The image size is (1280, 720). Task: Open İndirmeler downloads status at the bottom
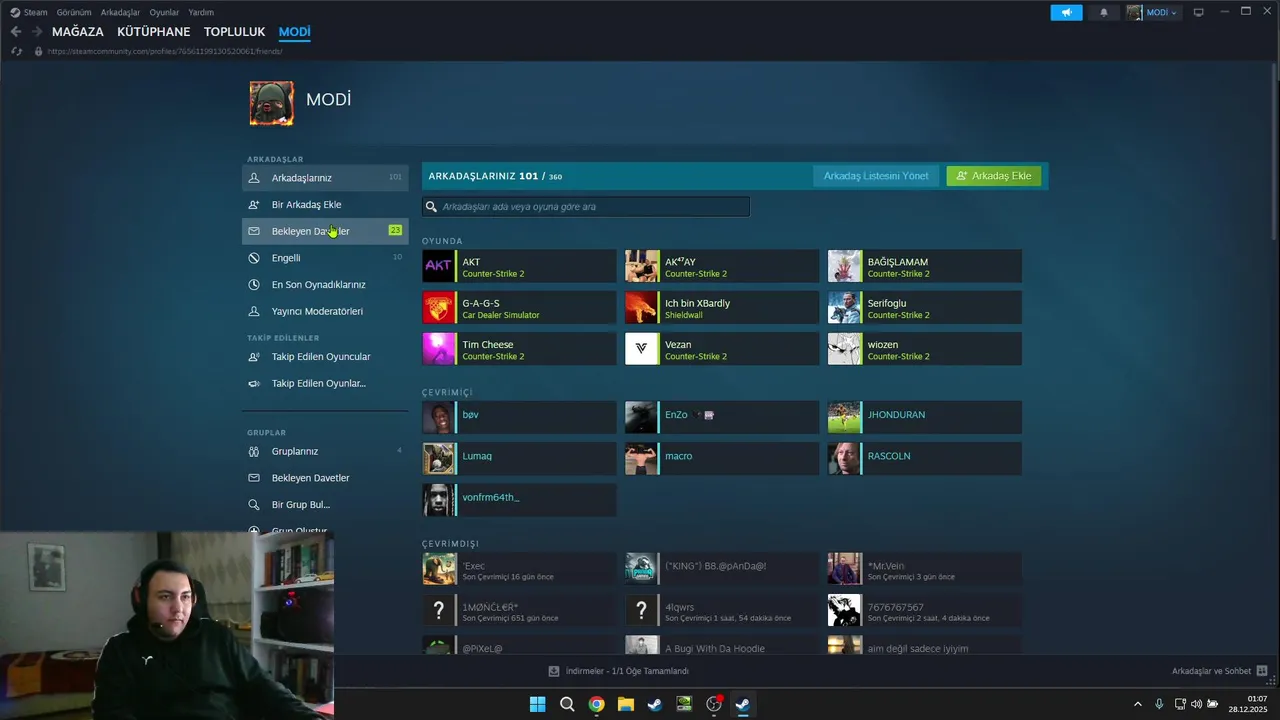(619, 671)
